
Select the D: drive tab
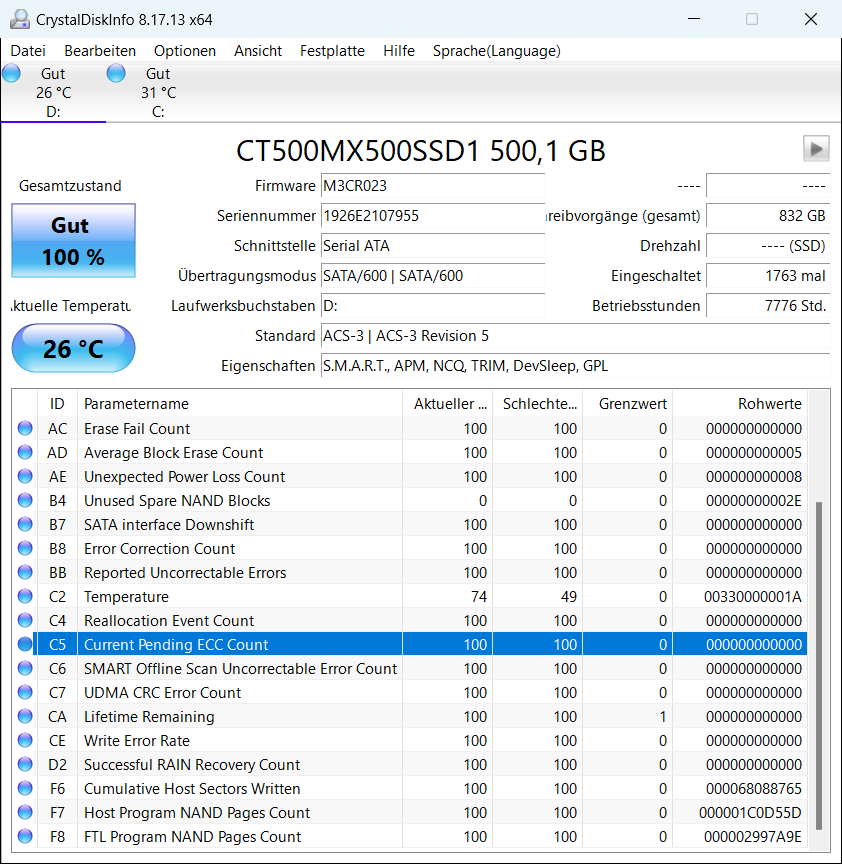pyautogui.click(x=53, y=93)
